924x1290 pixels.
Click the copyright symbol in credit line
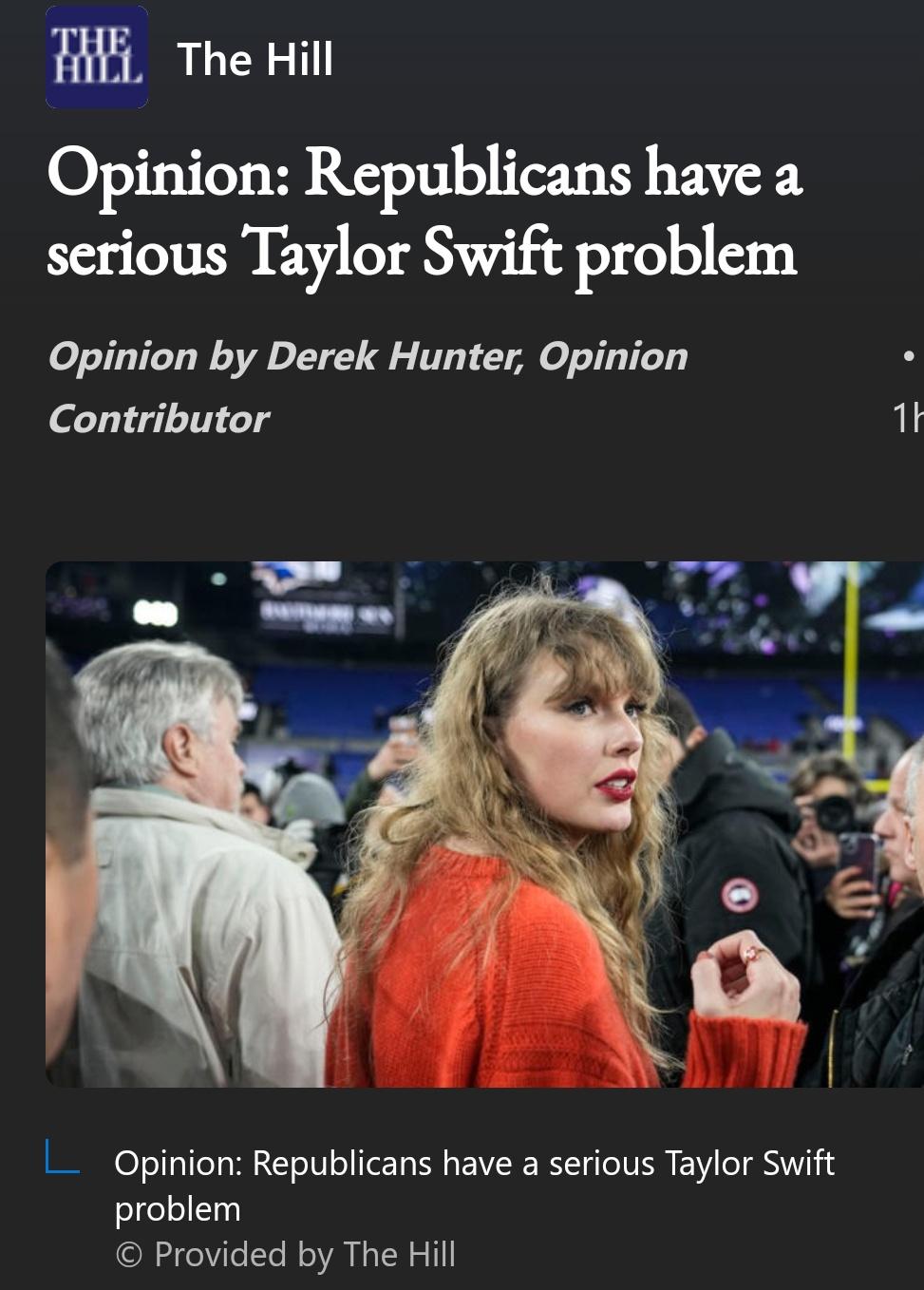pyautogui.click(x=128, y=1256)
